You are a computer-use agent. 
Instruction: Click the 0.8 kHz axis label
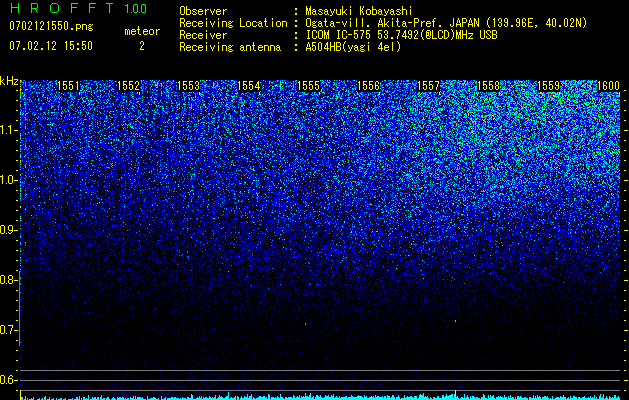pos(8,280)
